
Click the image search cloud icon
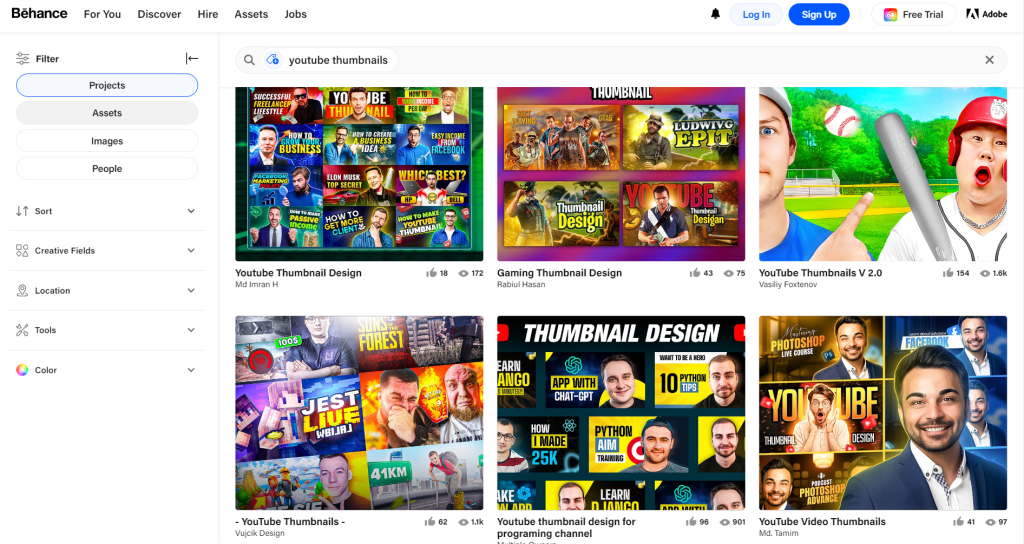(272, 59)
